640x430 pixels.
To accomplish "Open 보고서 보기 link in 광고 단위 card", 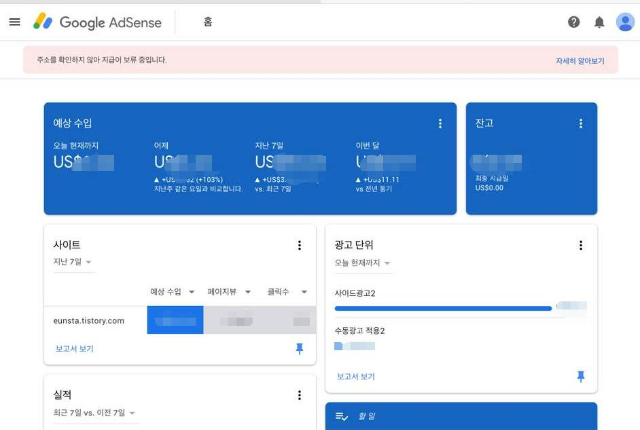I will [x=356, y=377].
